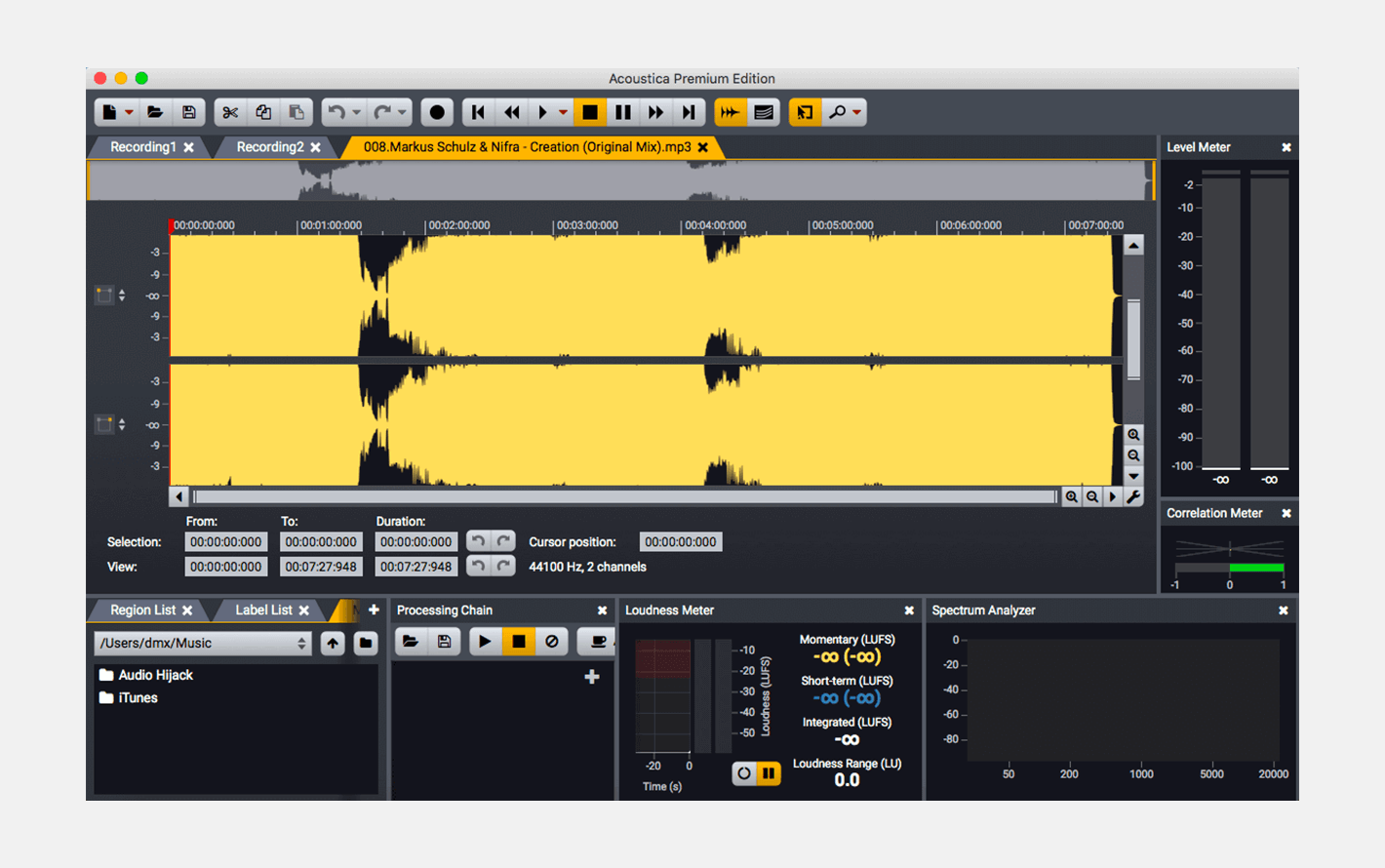1385x868 pixels.
Task: Toggle the lower channel enable button
Action: click(x=104, y=424)
